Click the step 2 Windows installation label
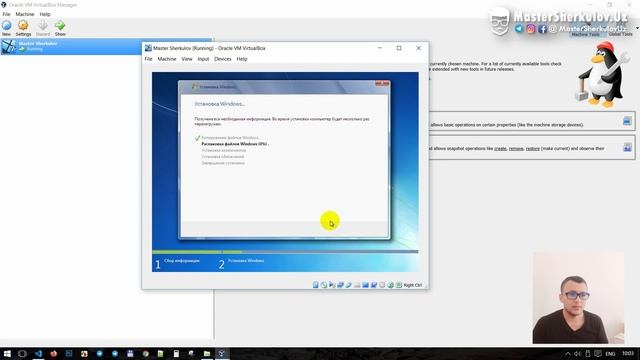The image size is (640, 360). pos(246,260)
